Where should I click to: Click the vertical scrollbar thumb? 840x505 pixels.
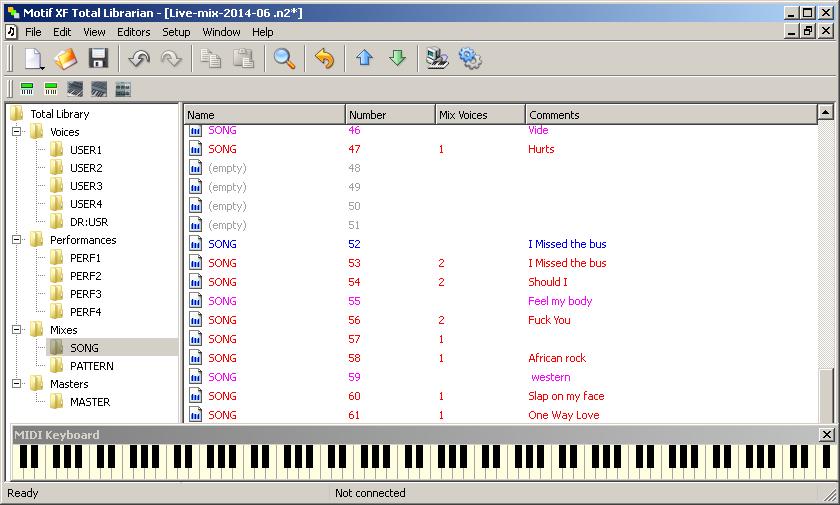pos(826,395)
